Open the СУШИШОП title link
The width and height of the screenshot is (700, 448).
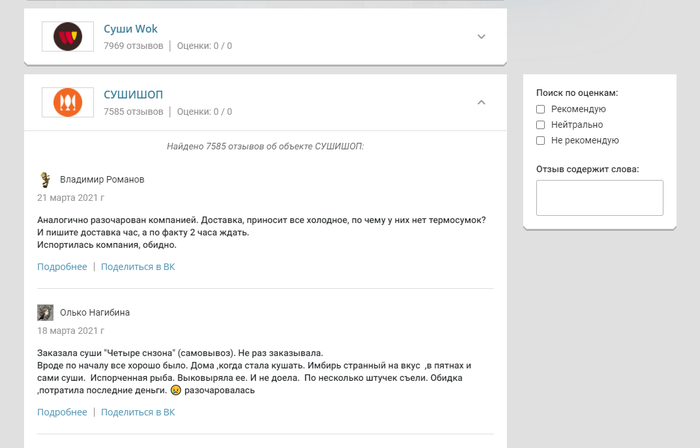coord(133,95)
